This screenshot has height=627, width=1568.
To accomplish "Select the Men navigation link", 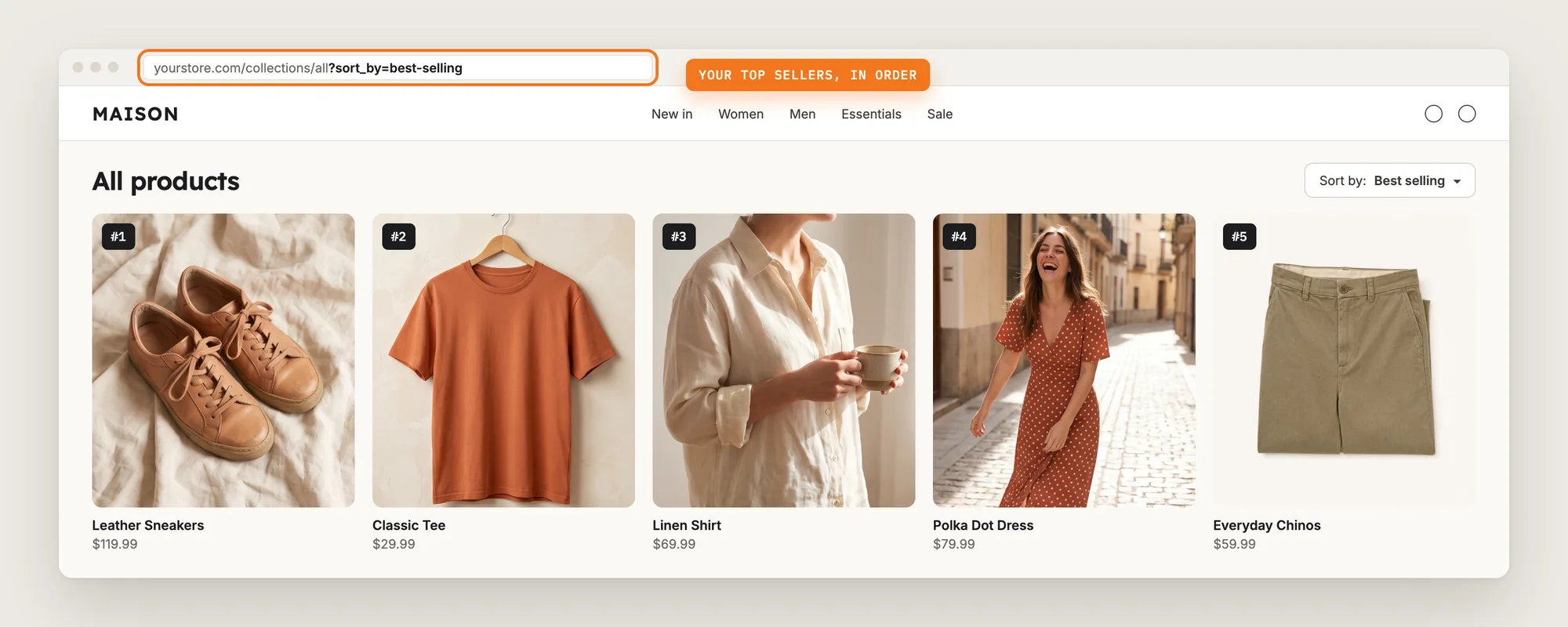I will (802, 114).
